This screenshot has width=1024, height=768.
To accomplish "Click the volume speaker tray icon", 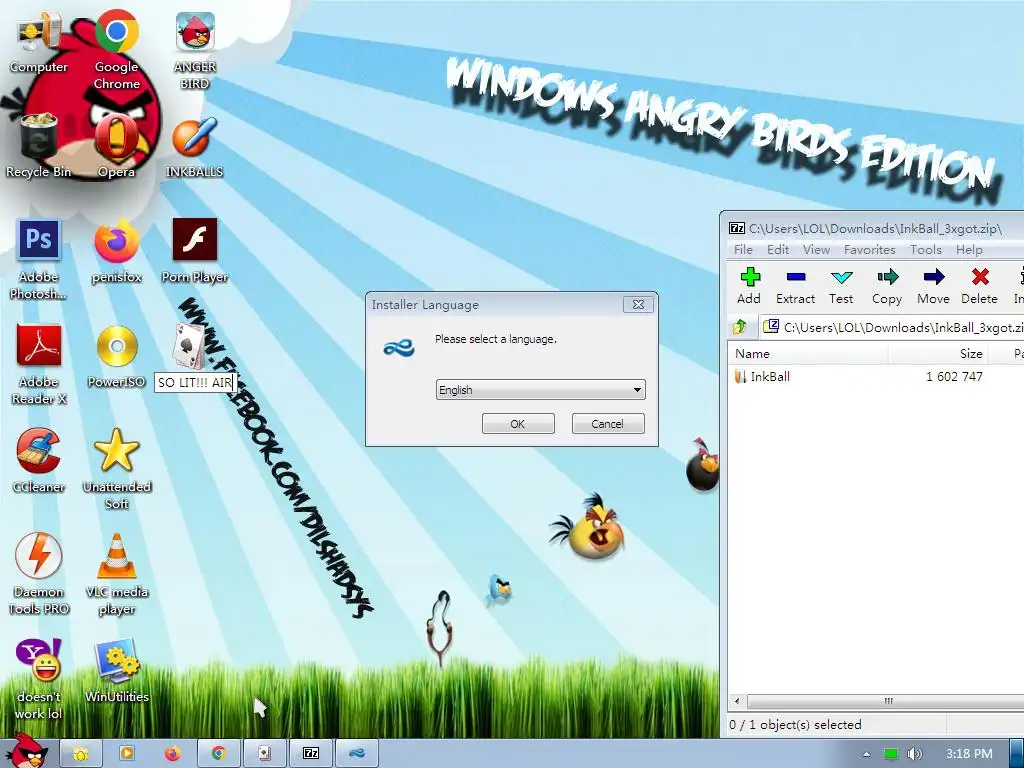I will click(914, 754).
